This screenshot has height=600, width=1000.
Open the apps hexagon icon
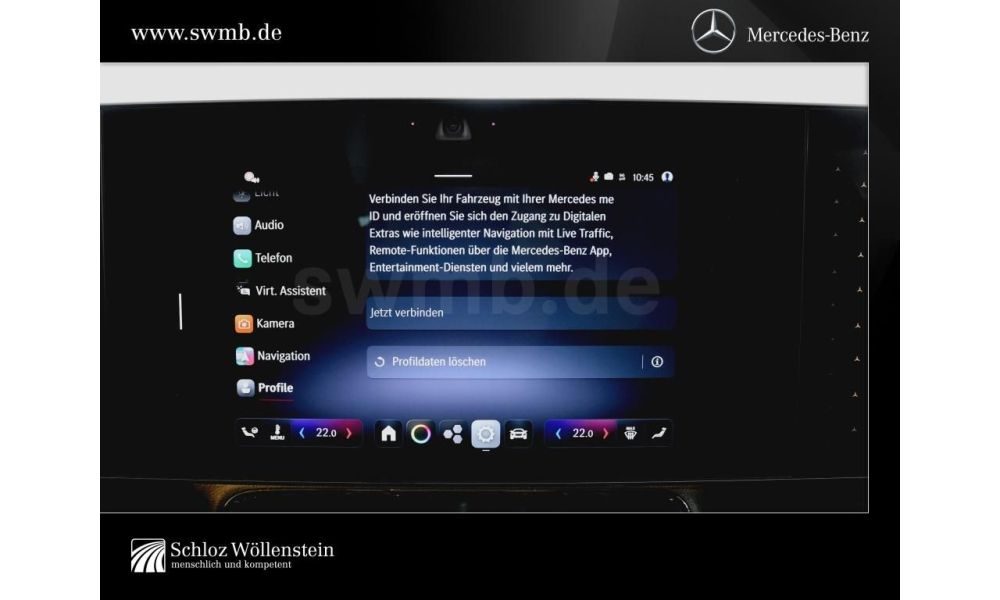coord(453,434)
